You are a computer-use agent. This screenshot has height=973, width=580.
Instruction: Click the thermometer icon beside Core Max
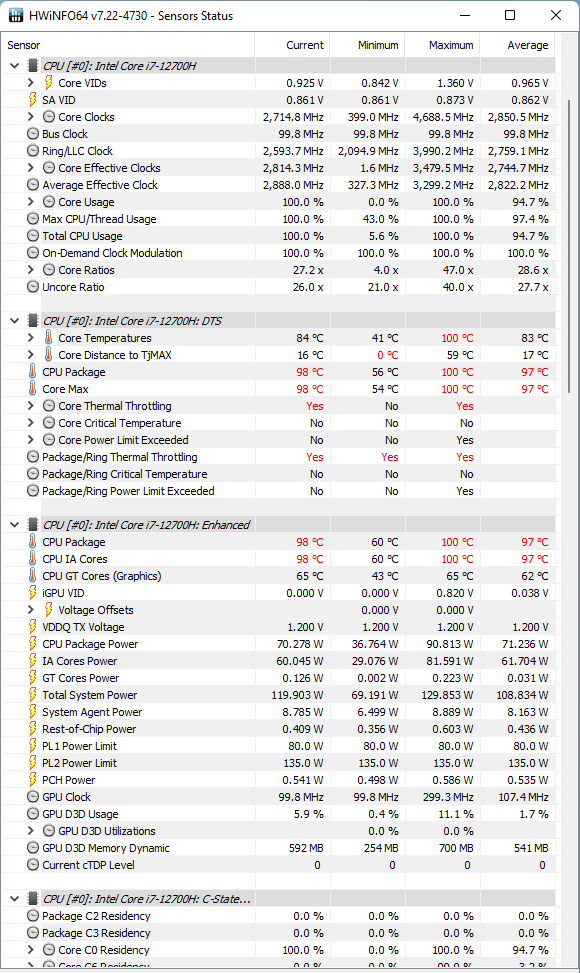[x=33, y=388]
